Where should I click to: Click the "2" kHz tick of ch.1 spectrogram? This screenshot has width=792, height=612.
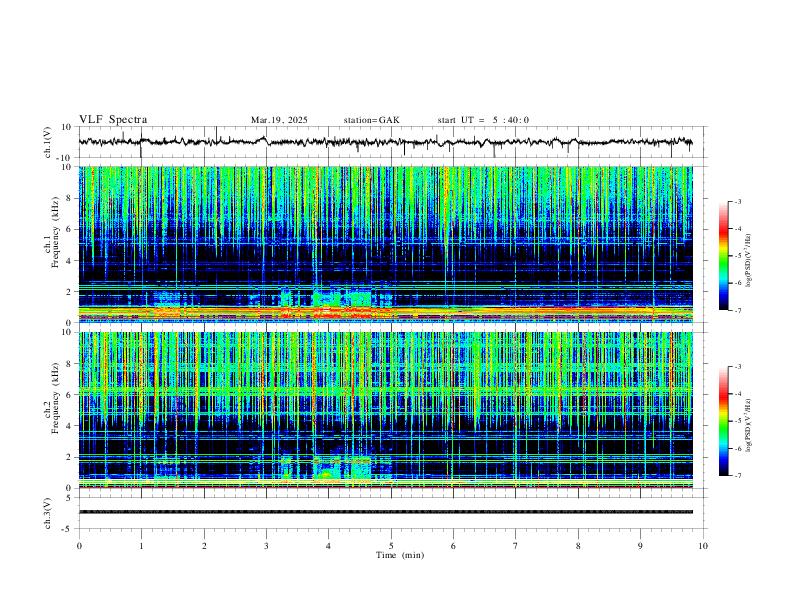69,292
